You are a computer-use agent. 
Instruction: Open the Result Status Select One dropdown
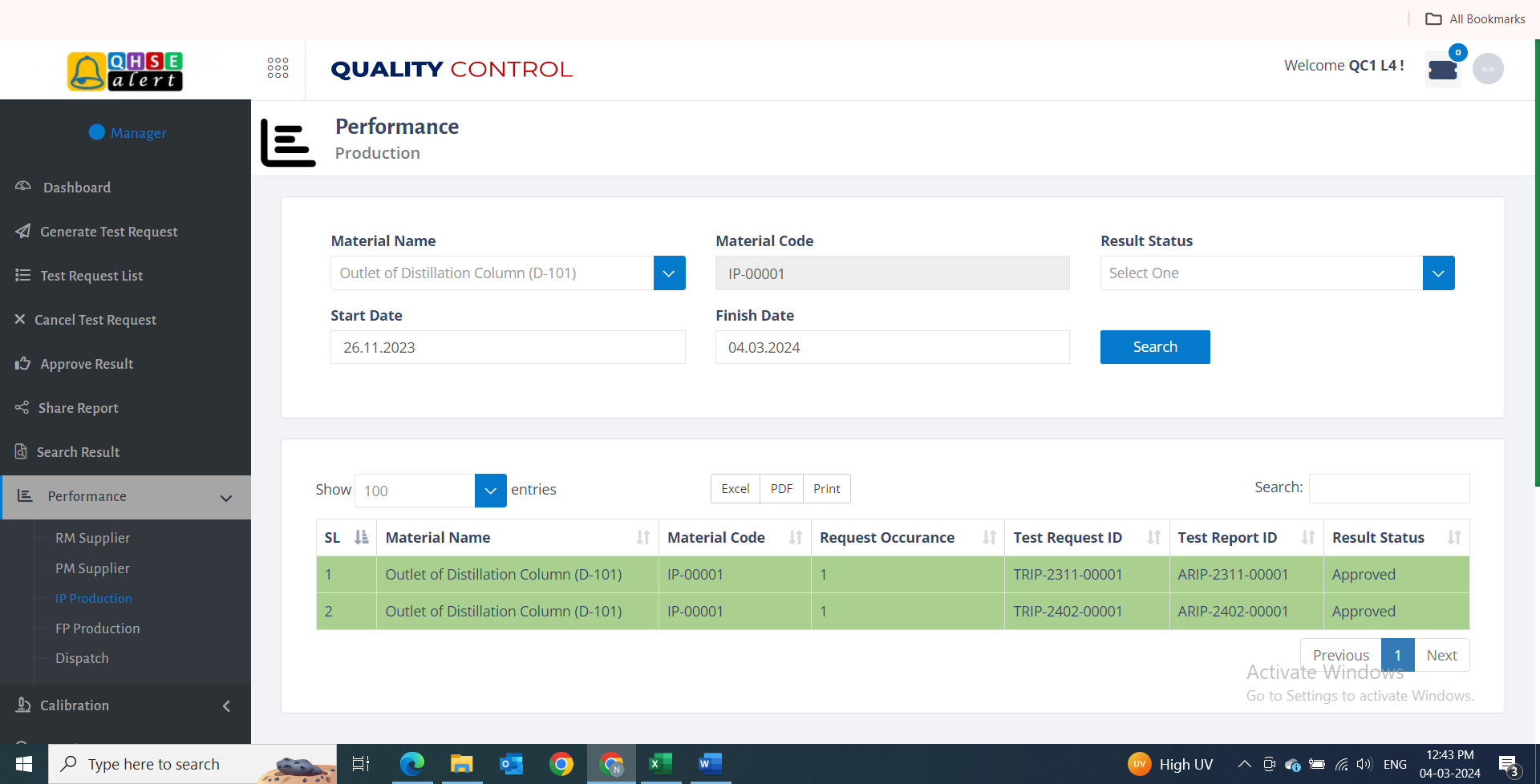[1437, 273]
